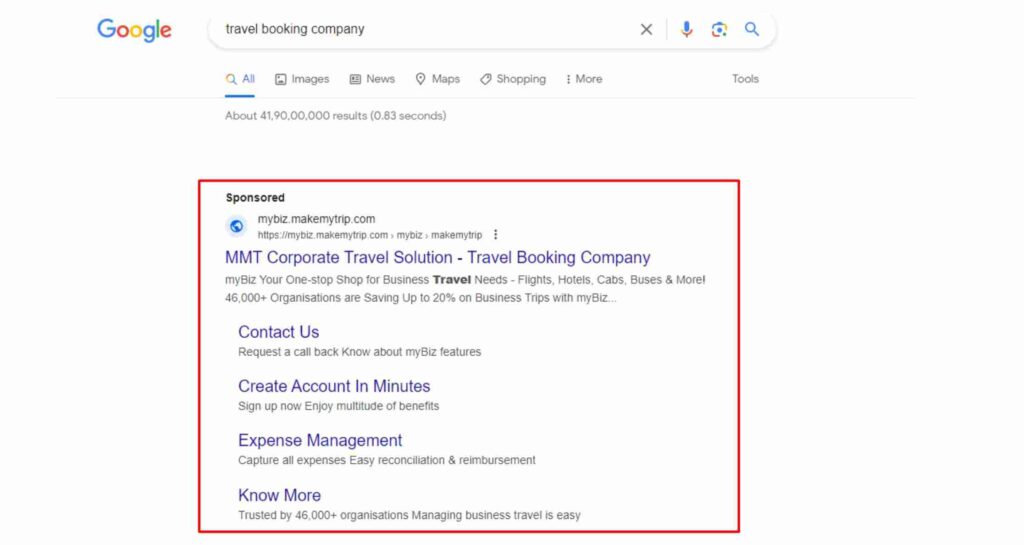The image size is (1024, 545).
Task: Click the 'myBiz Your One-stop Shop' ad description
Action: (465, 288)
